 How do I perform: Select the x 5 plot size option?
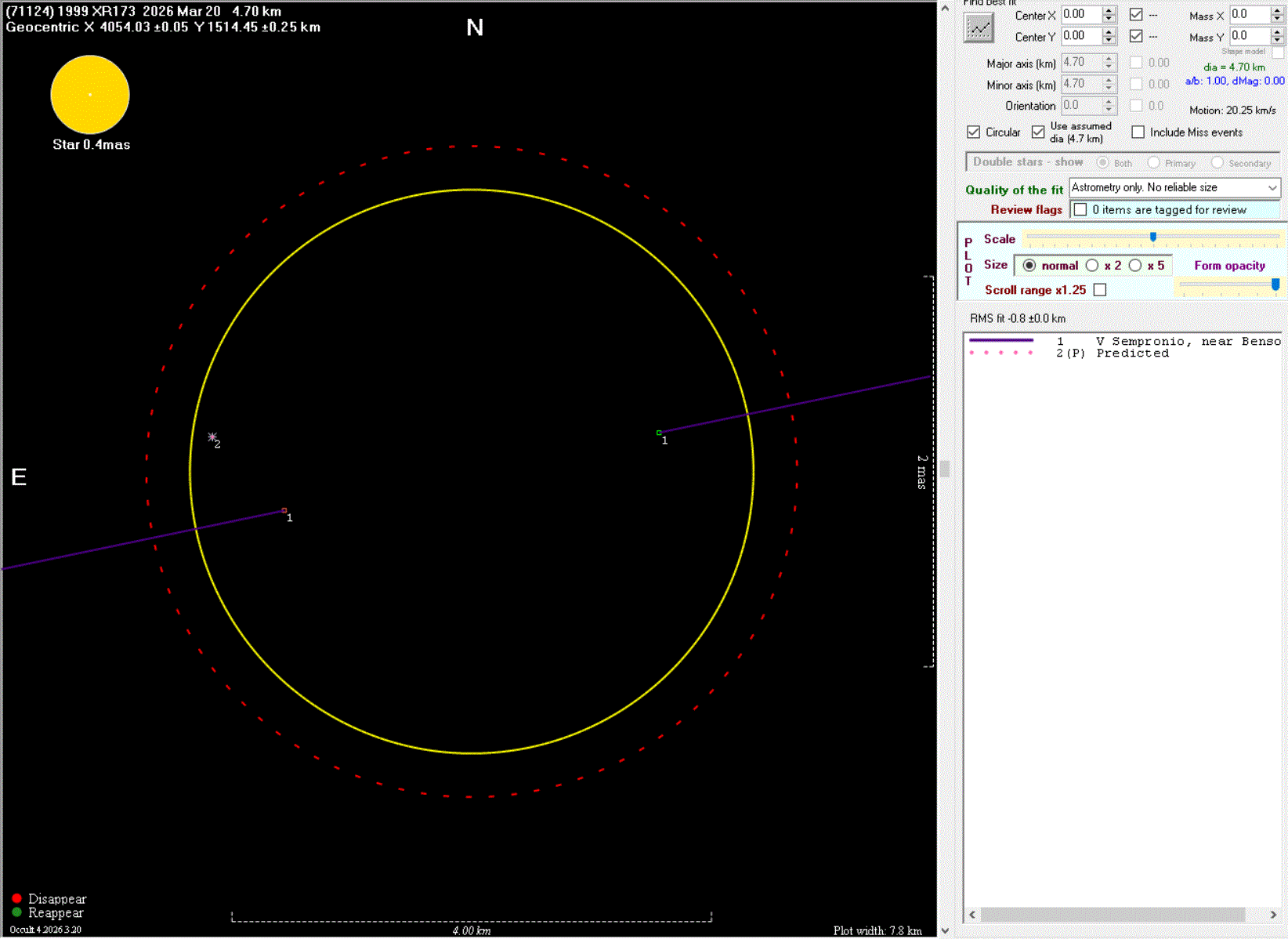[x=1135, y=266]
